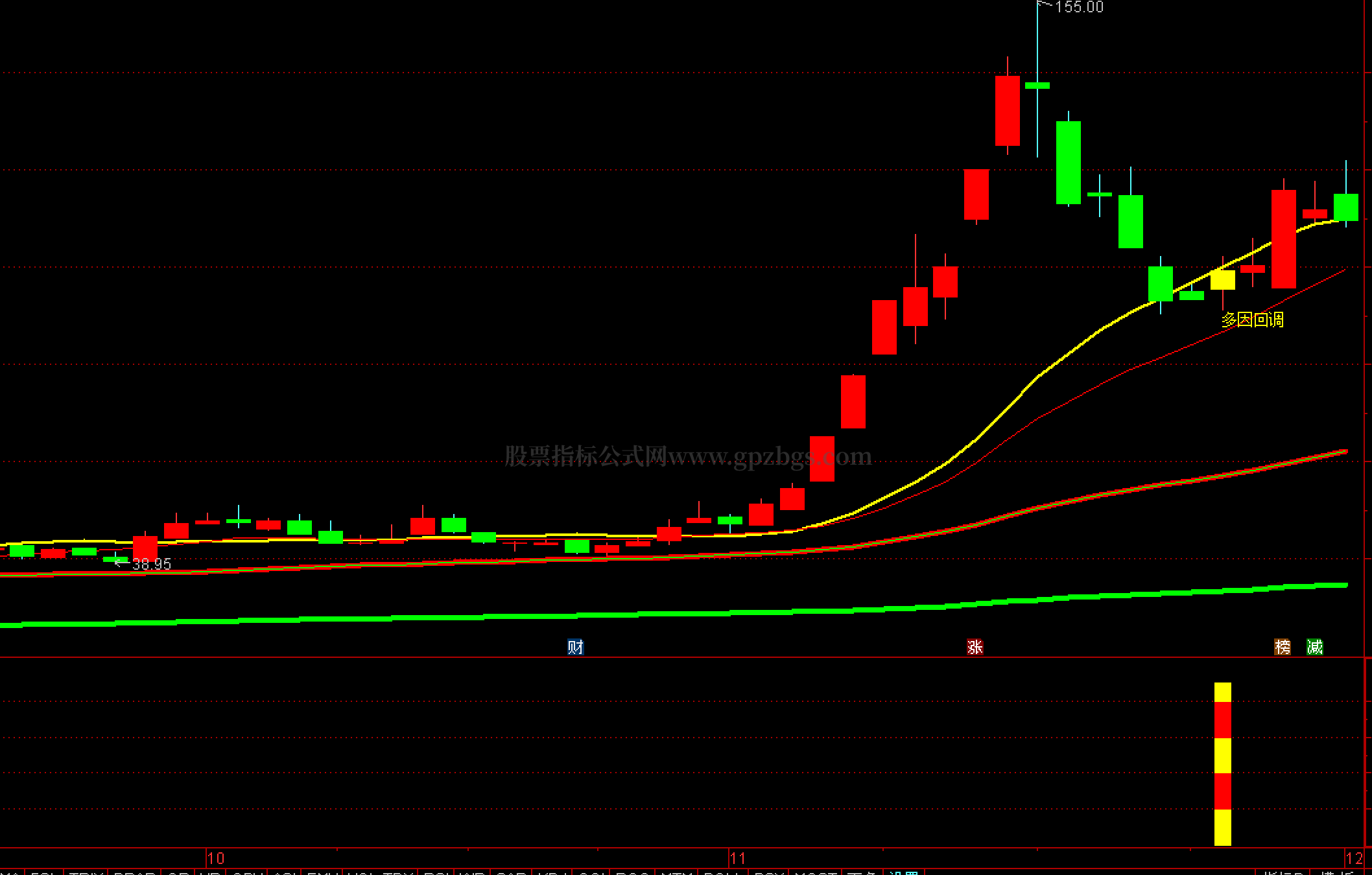The height and width of the screenshot is (875, 1372).
Task: Click the green candle with the 155.00 wick
Action: [x=1037, y=86]
